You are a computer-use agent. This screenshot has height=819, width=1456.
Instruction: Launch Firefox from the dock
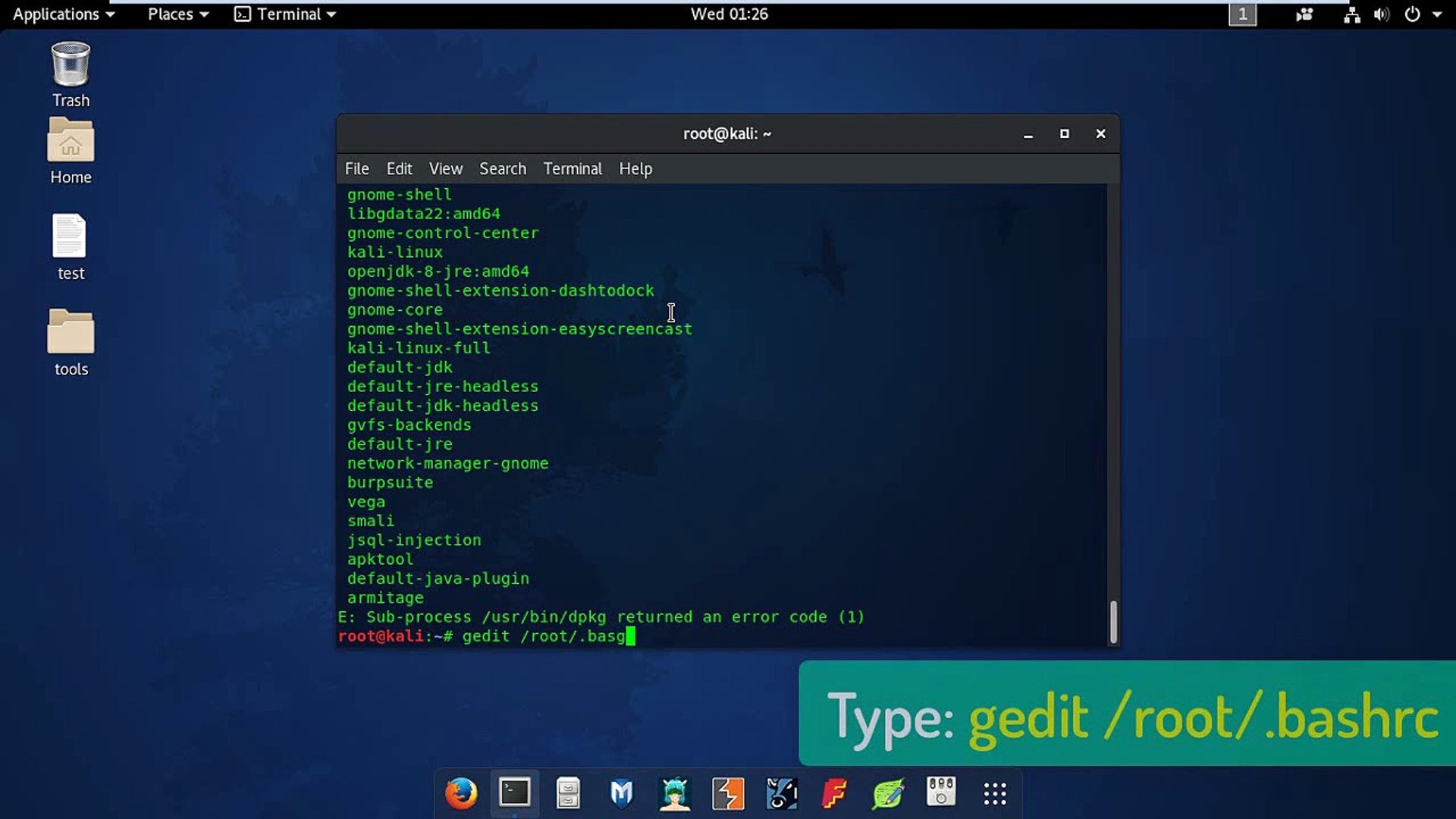(461, 793)
